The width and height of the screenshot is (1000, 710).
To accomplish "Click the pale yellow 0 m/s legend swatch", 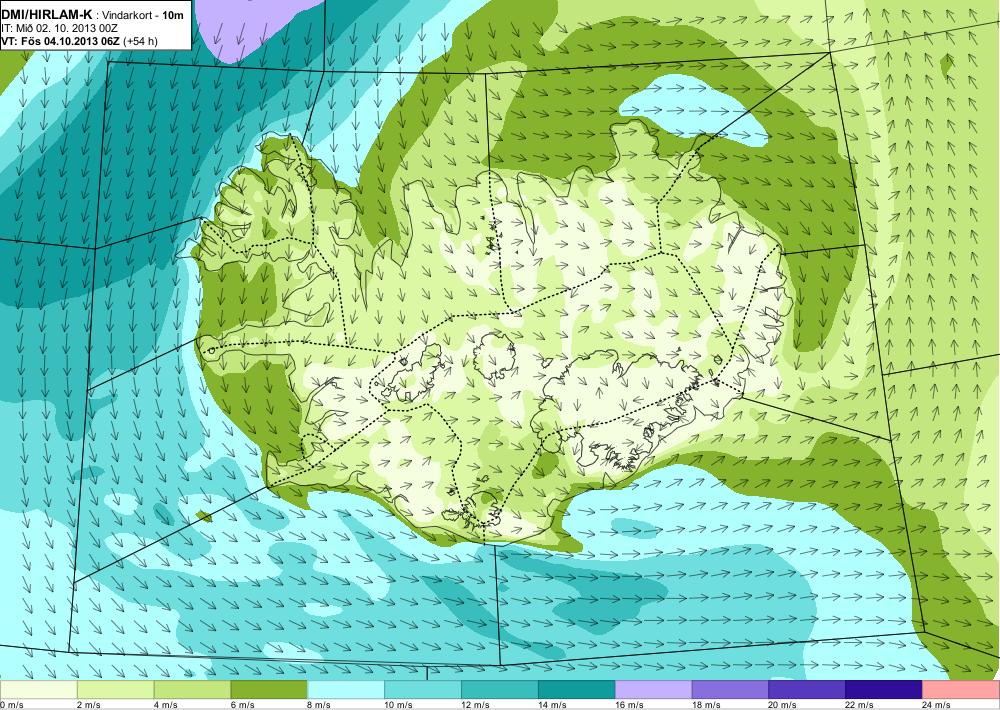I will pyautogui.click(x=38, y=690).
